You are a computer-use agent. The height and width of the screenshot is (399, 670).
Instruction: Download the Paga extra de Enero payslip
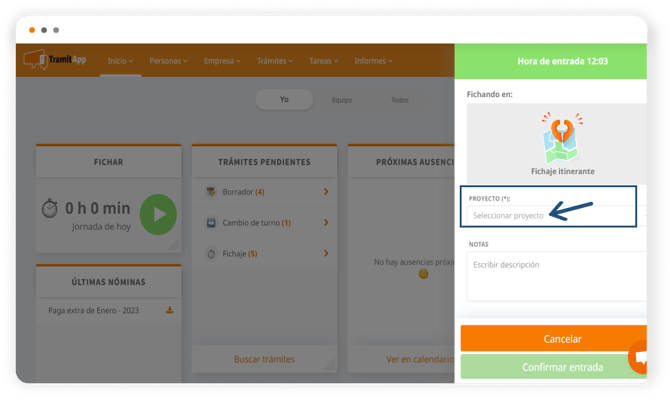point(170,310)
